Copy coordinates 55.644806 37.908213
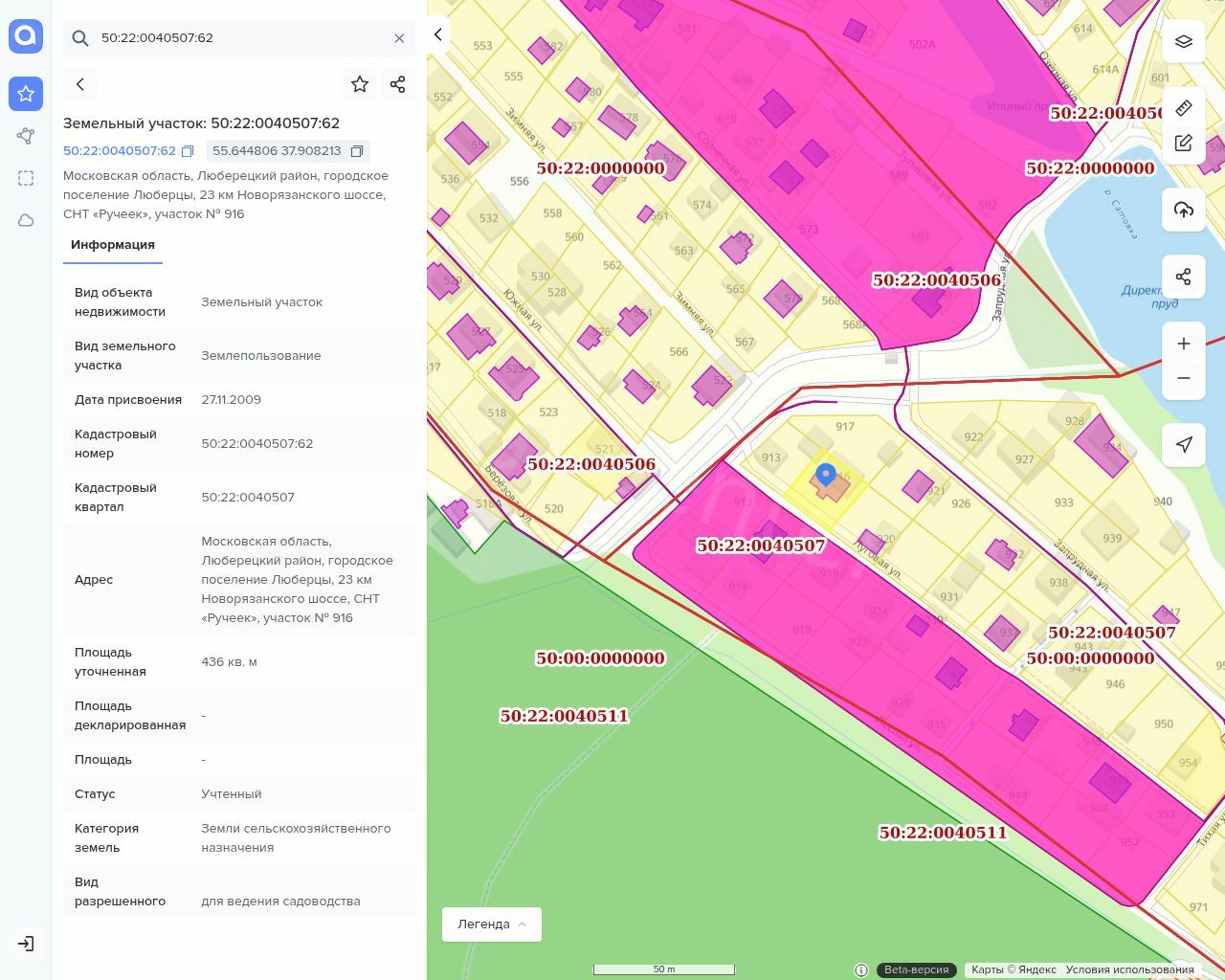This screenshot has width=1225, height=980. click(357, 151)
